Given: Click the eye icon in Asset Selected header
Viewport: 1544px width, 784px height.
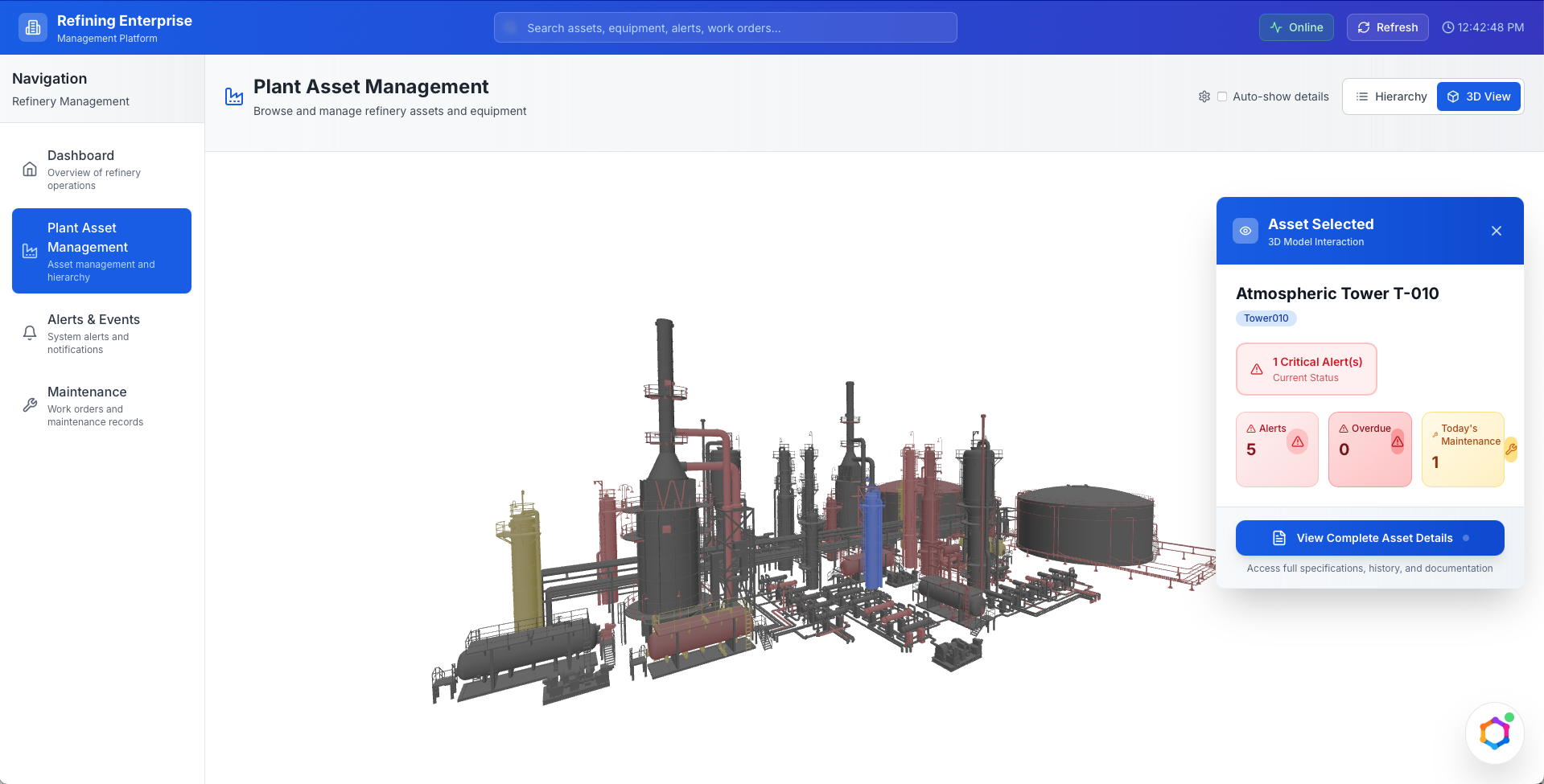Looking at the screenshot, I should point(1245,231).
